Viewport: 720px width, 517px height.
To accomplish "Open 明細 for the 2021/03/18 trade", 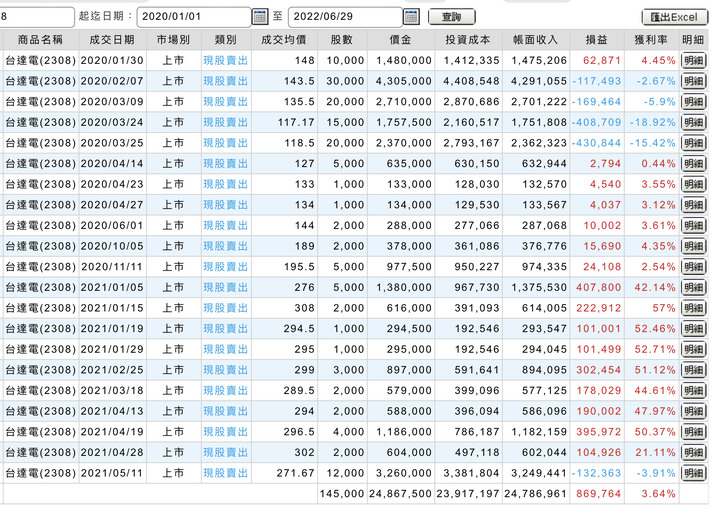I will point(693,391).
